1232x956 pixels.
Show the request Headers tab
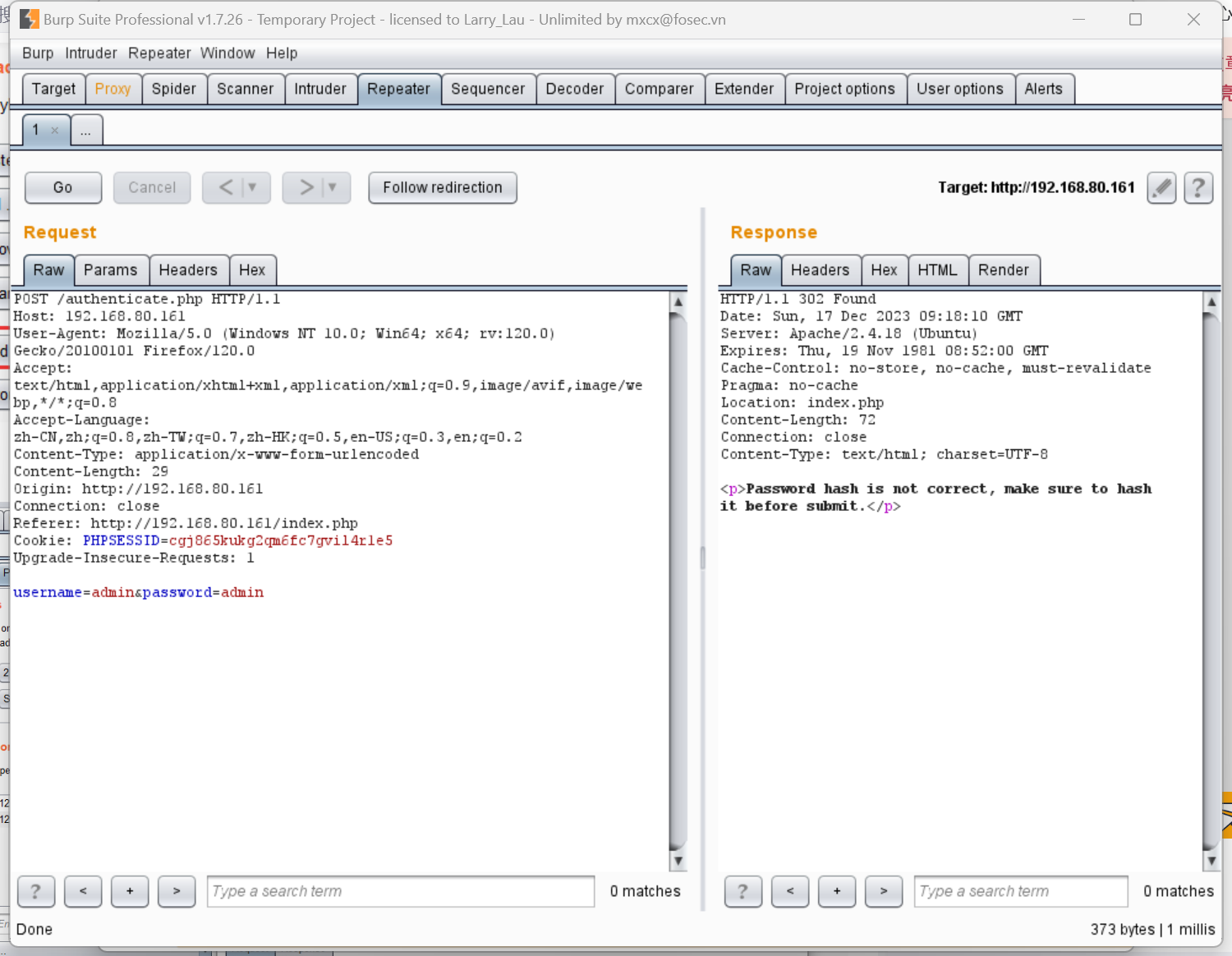click(x=188, y=270)
